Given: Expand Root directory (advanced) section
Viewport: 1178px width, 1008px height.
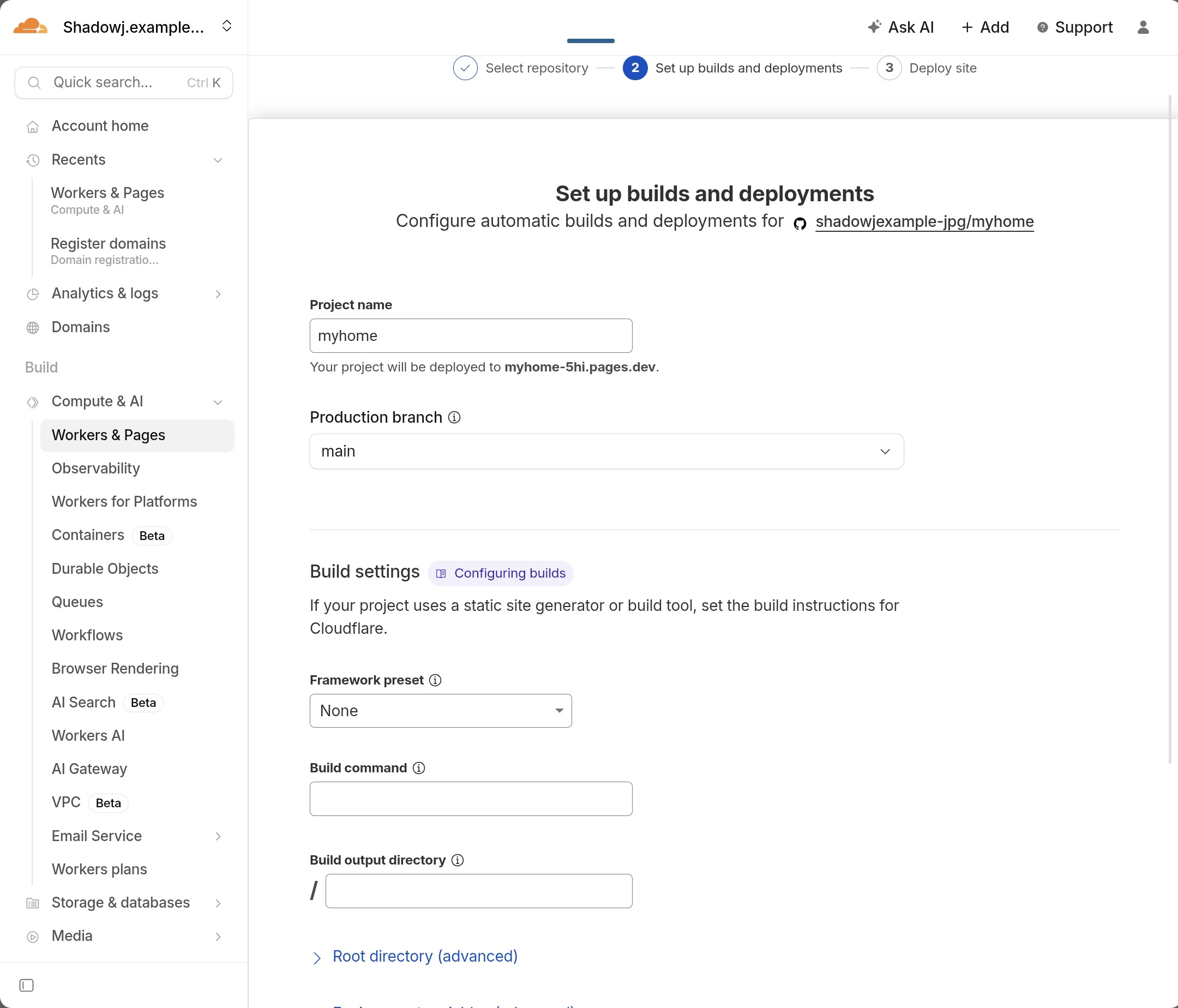Looking at the screenshot, I should (x=424, y=956).
